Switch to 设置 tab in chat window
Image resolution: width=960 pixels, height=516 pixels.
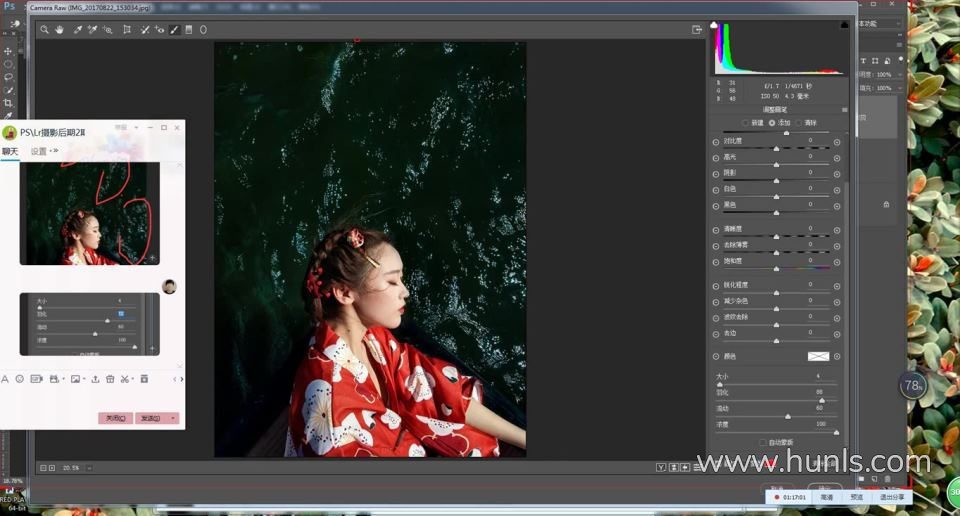pyautogui.click(x=39, y=151)
